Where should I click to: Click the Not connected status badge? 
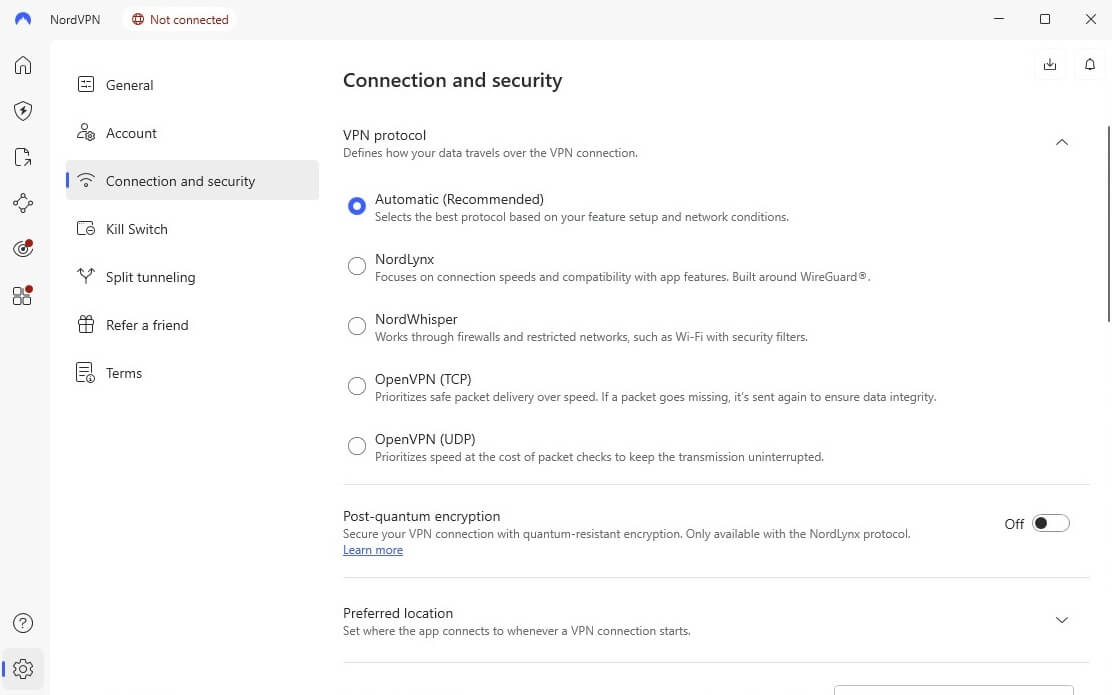point(180,19)
